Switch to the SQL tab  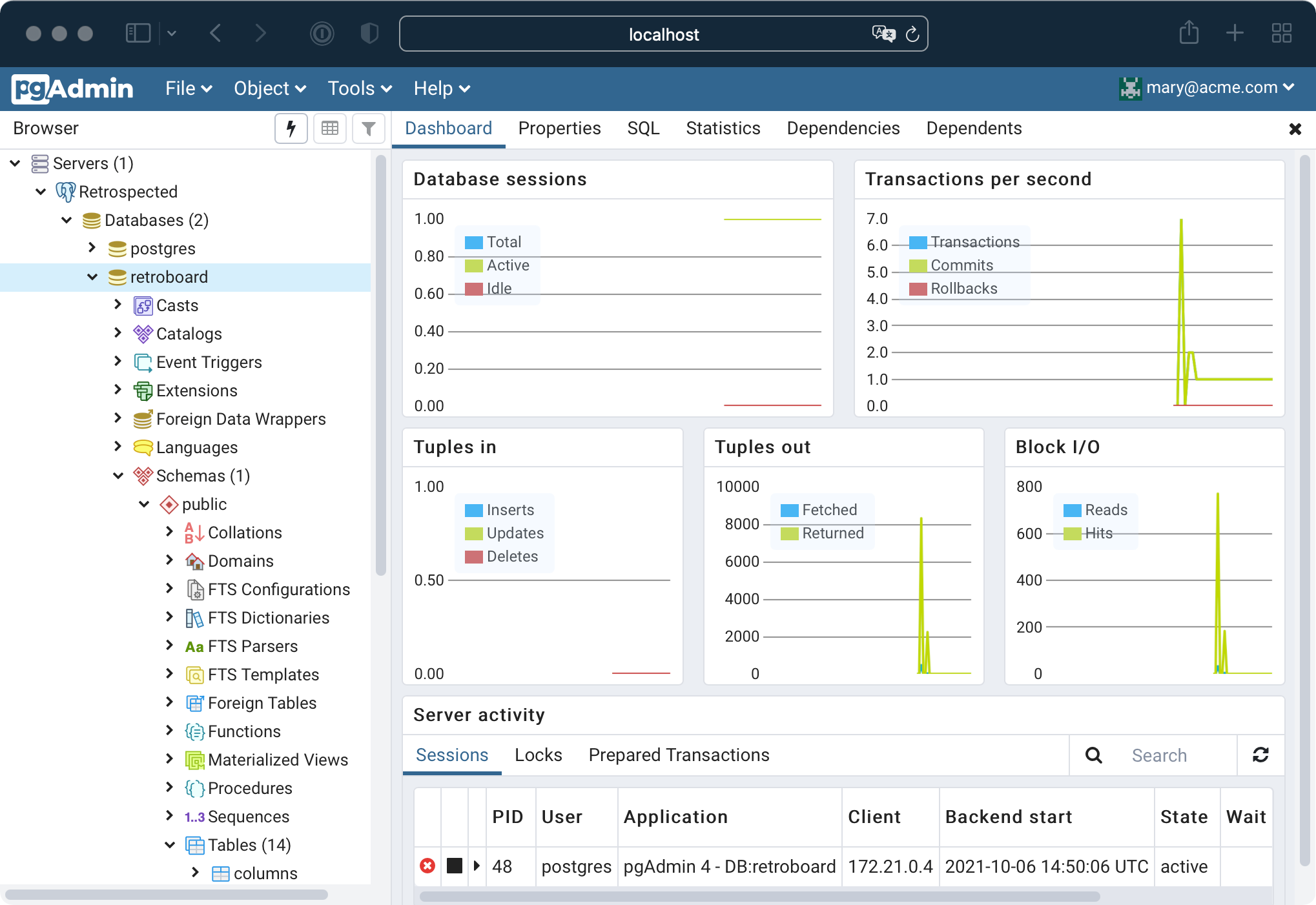[643, 128]
